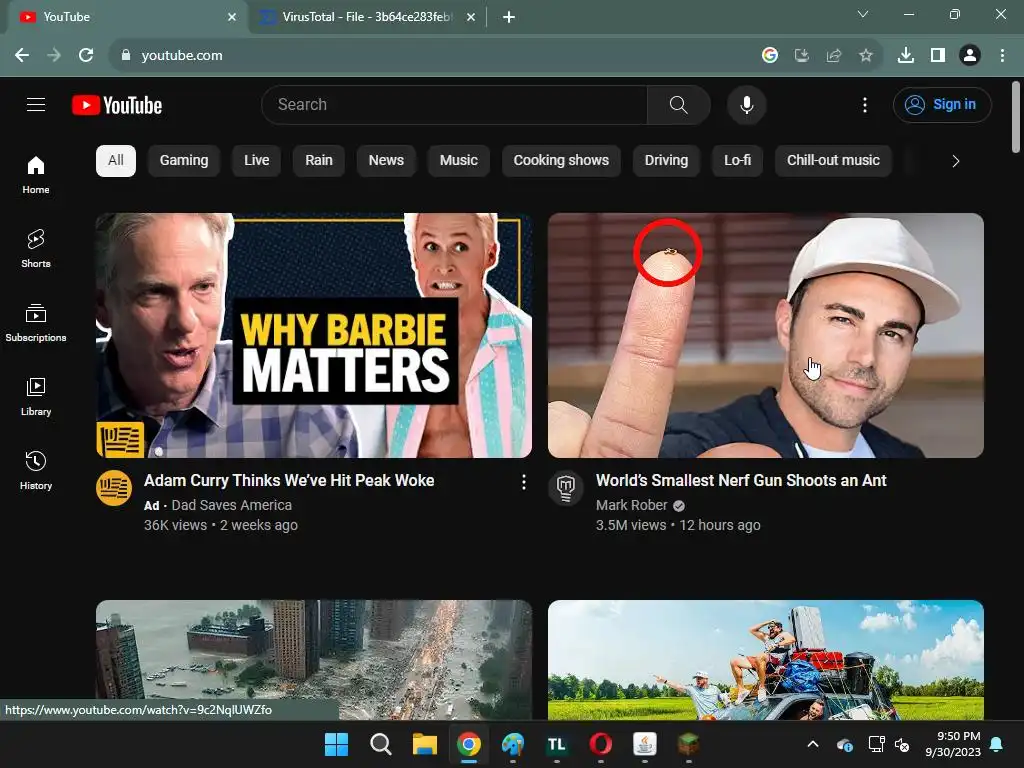The height and width of the screenshot is (768, 1024).
Task: Open Windows taskbar search
Action: pos(380,744)
